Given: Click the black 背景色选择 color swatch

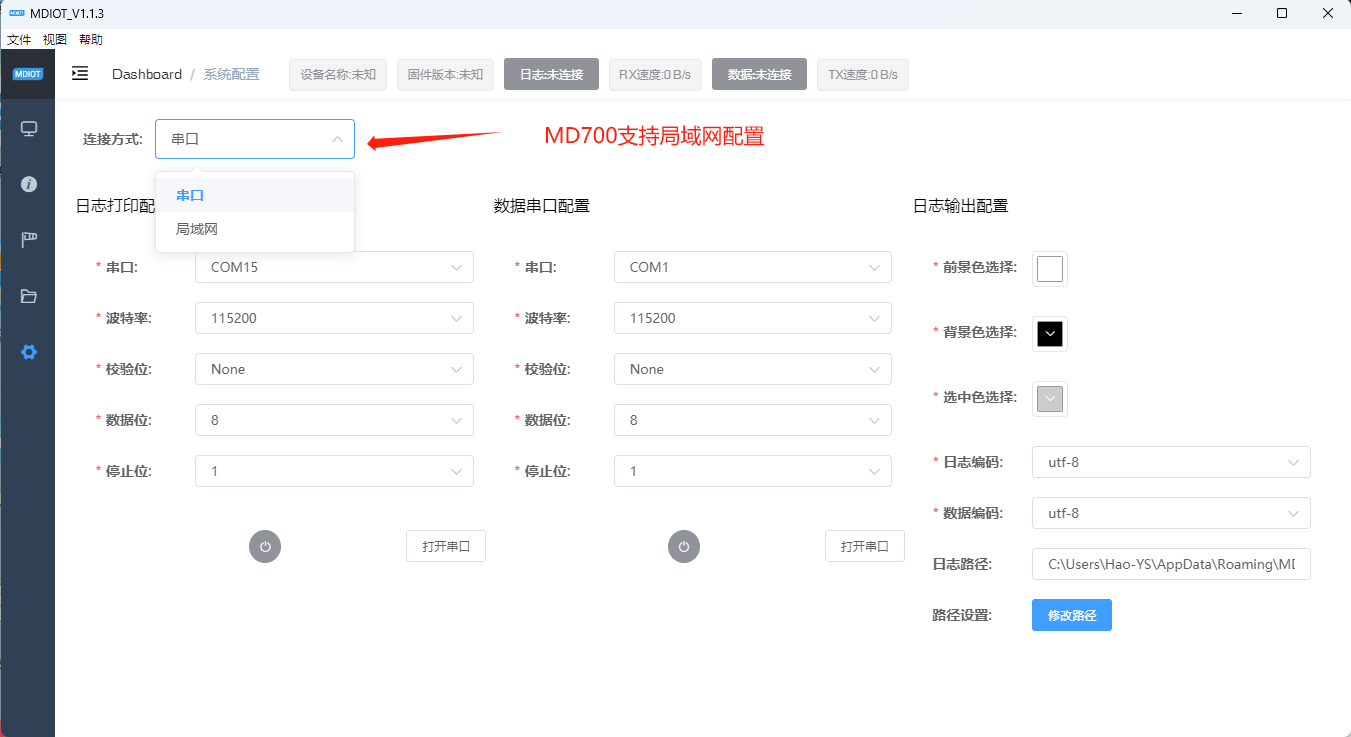Looking at the screenshot, I should [1049, 333].
